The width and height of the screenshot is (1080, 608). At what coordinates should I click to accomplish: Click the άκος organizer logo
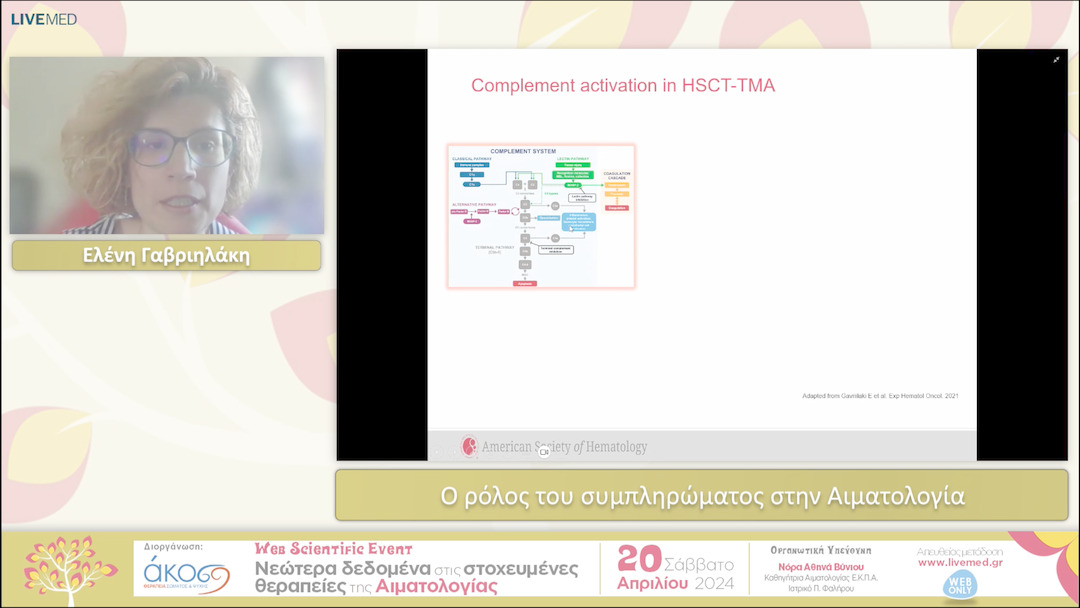pos(186,575)
